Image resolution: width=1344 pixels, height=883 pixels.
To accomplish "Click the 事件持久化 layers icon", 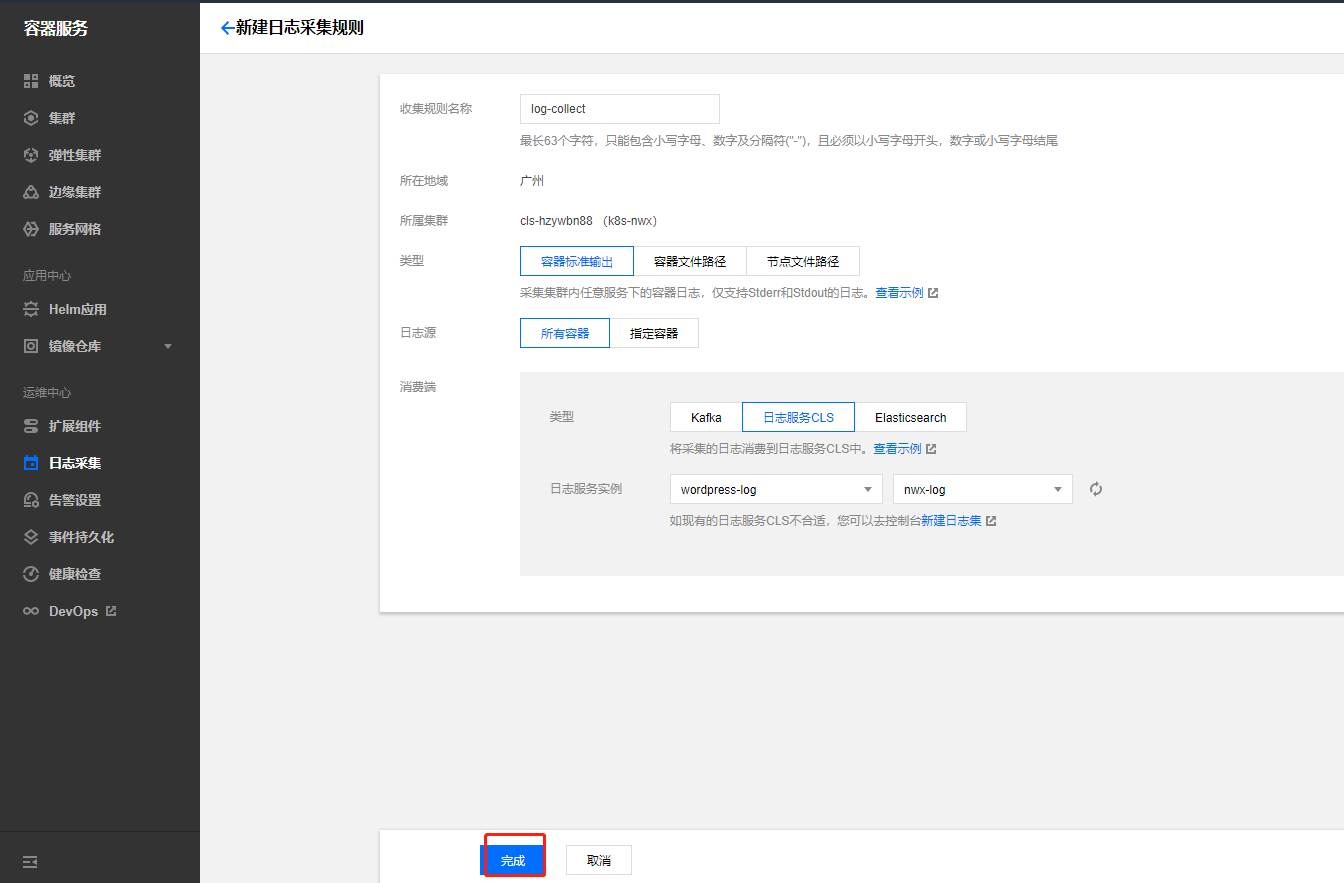I will click(30, 537).
